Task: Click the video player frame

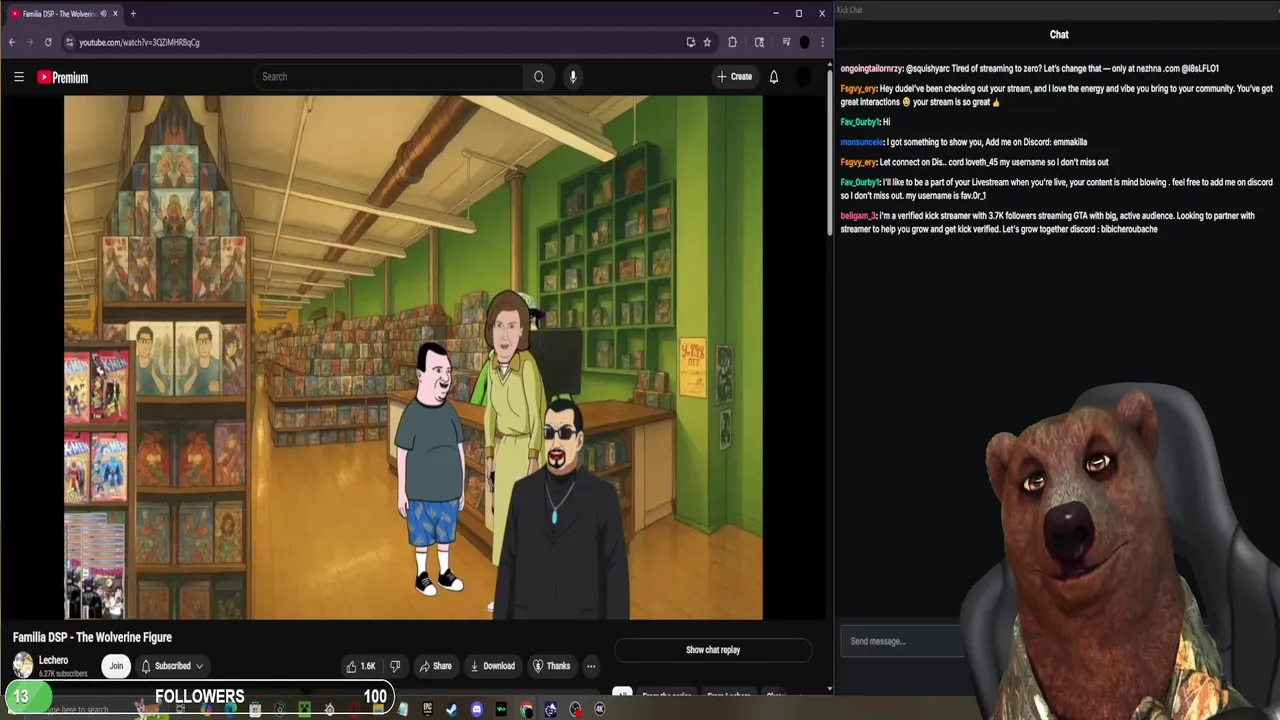Action: [413, 357]
